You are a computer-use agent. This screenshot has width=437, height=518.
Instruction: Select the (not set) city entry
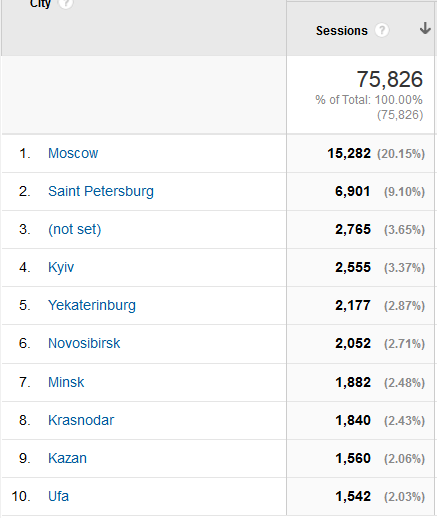tap(75, 230)
